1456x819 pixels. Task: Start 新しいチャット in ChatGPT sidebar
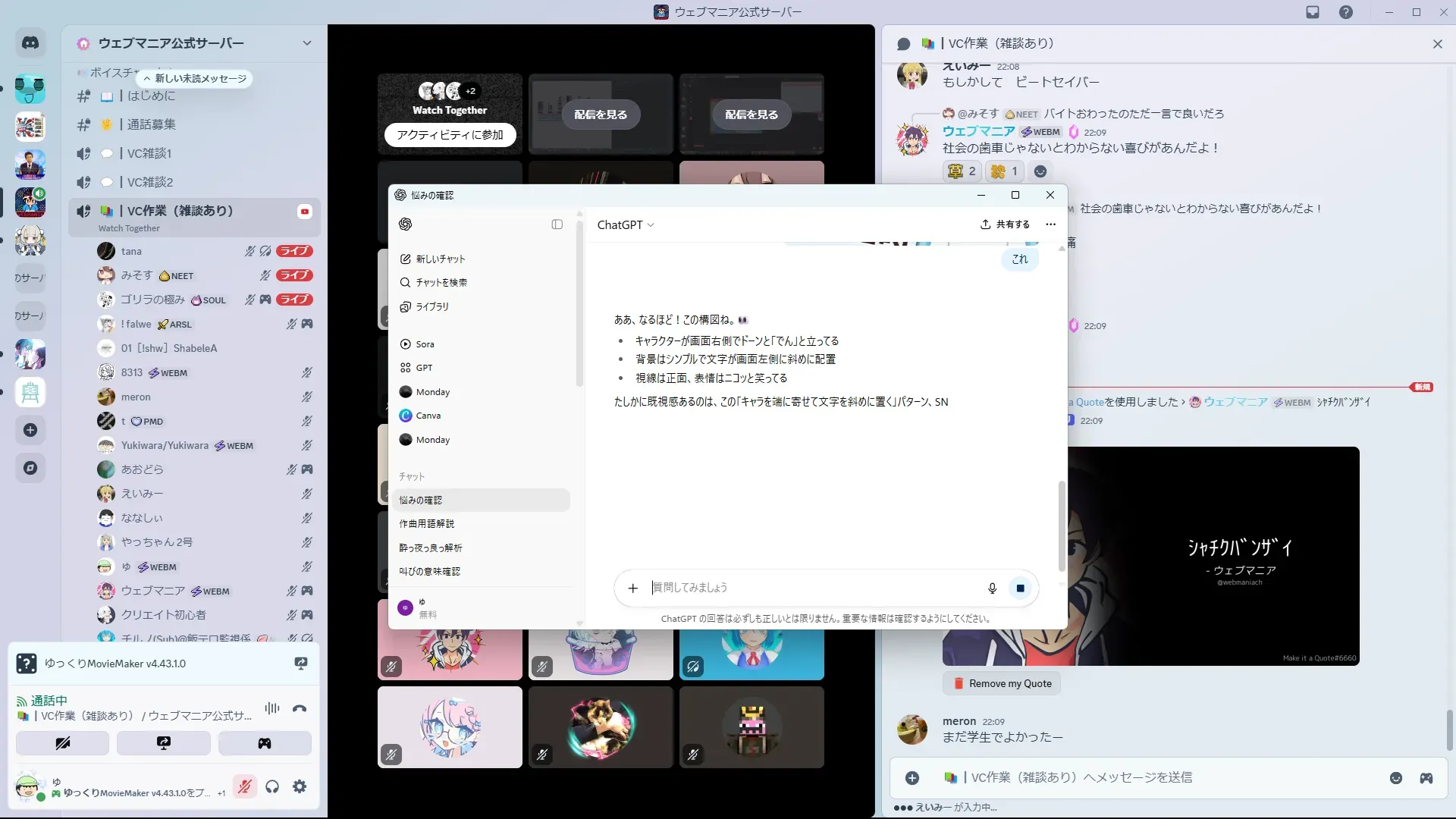tap(441, 259)
